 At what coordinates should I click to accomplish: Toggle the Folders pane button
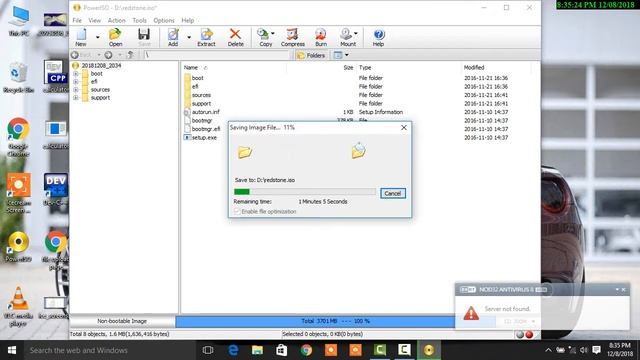311,55
